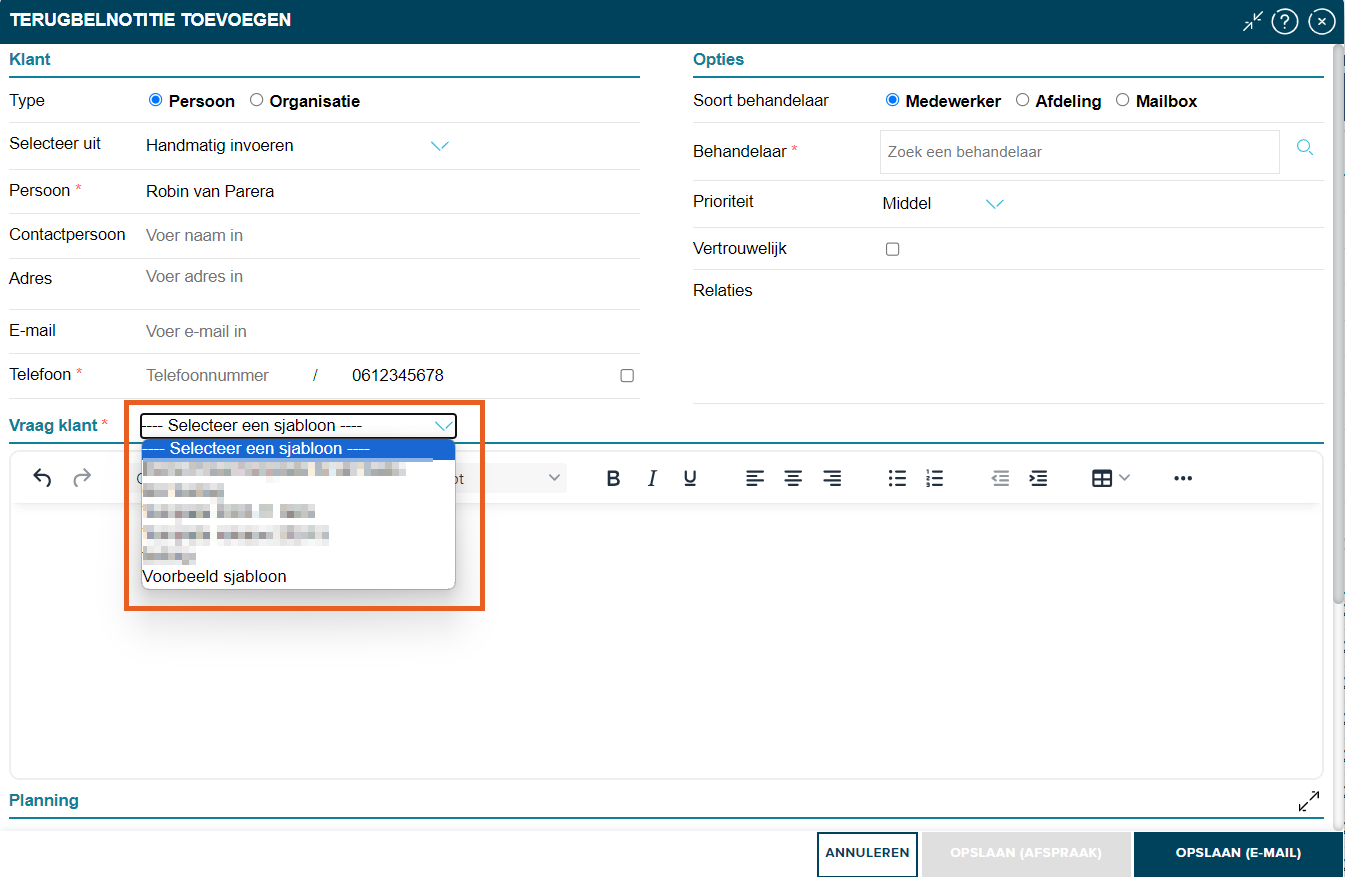Image resolution: width=1345 pixels, height=877 pixels.
Task: Click the search icon beside Behandelaar
Action: coord(1305,148)
